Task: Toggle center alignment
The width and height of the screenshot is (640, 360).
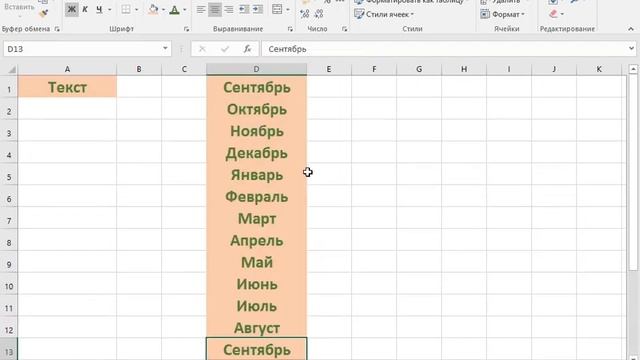Action: pos(215,9)
